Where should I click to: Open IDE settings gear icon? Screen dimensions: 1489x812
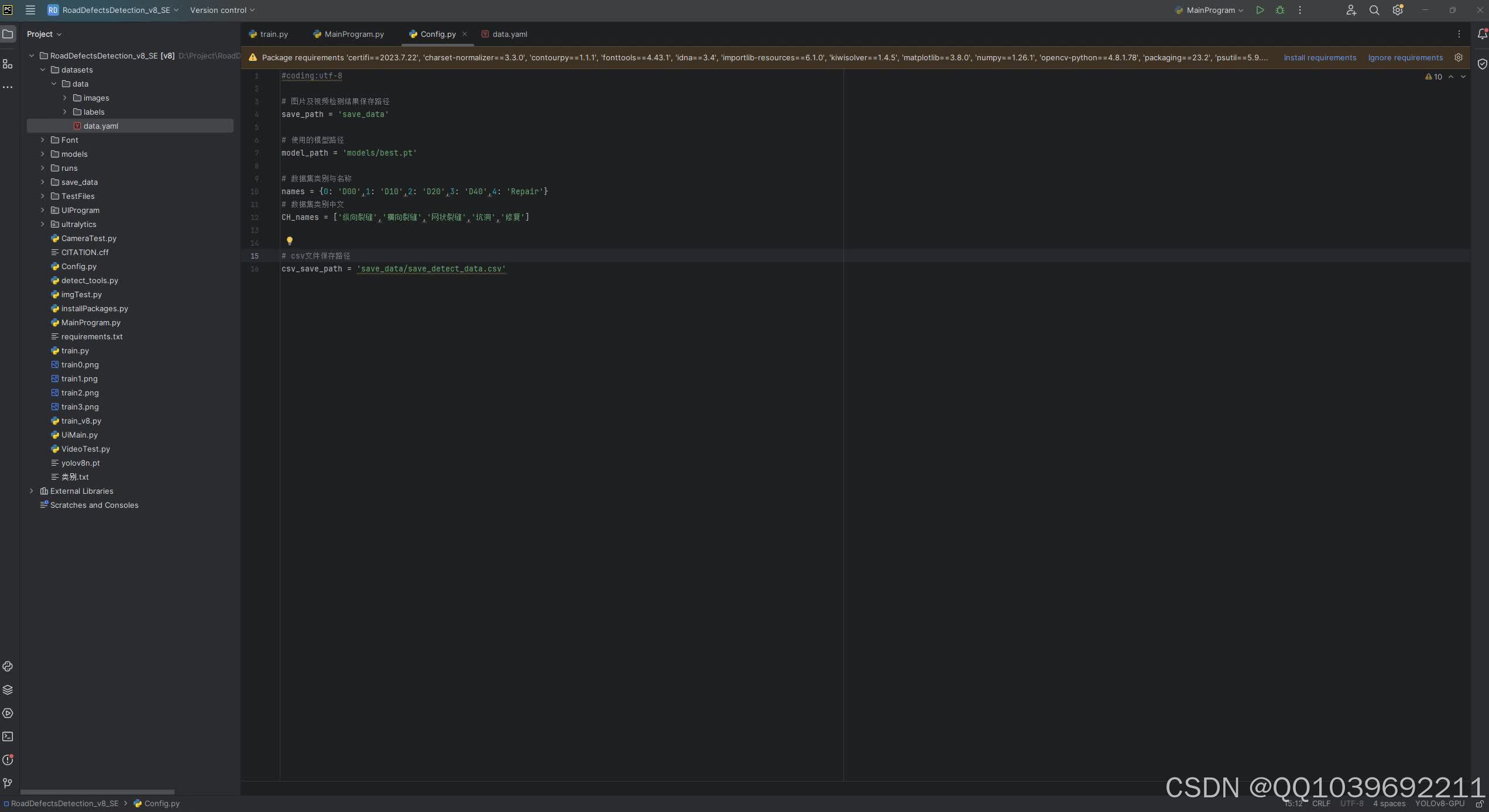click(x=1398, y=10)
